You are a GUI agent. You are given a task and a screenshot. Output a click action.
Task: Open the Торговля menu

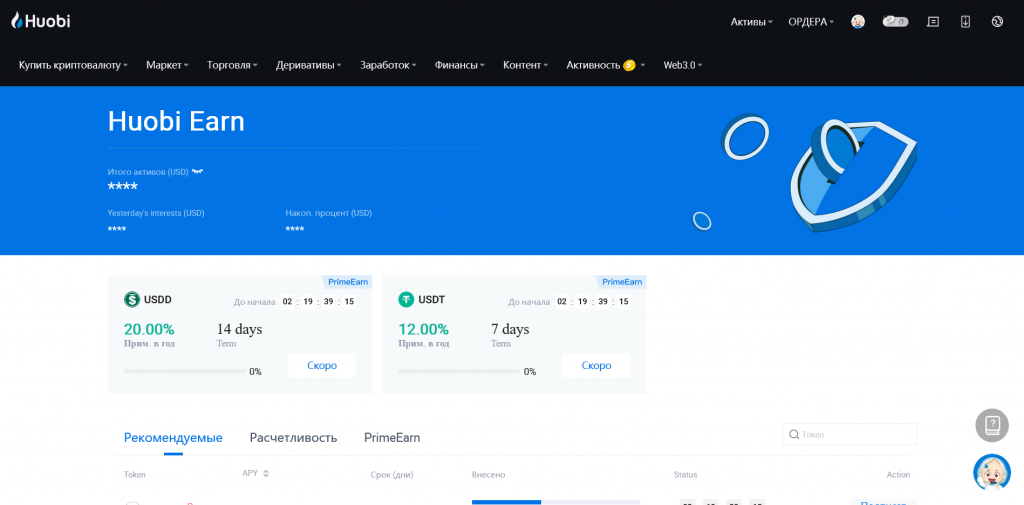[x=232, y=65]
